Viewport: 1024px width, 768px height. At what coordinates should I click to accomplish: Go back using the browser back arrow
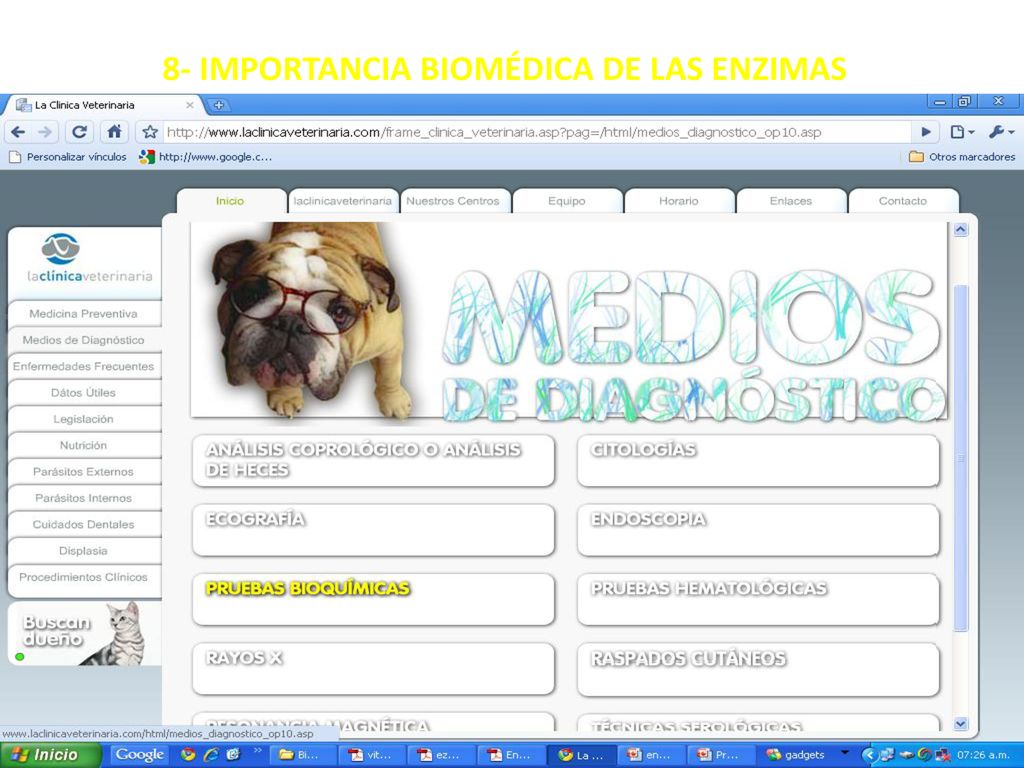[18, 133]
